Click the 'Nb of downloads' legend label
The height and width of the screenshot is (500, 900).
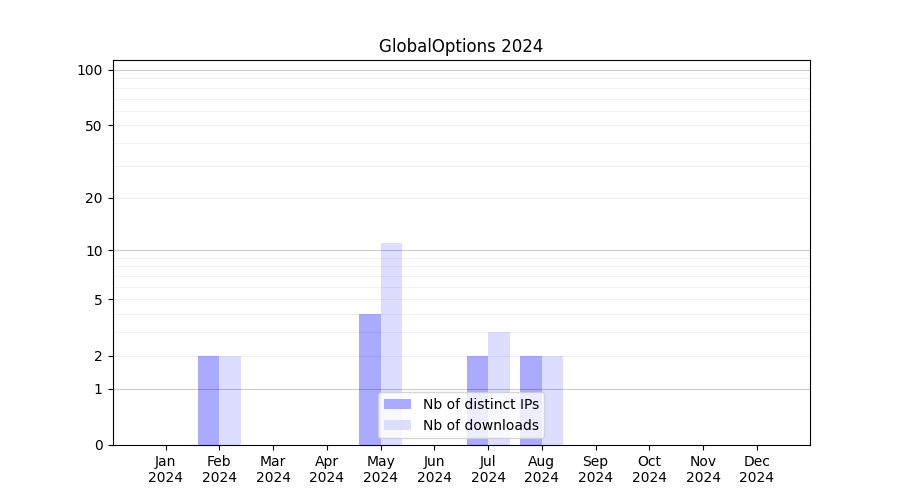tap(480, 425)
